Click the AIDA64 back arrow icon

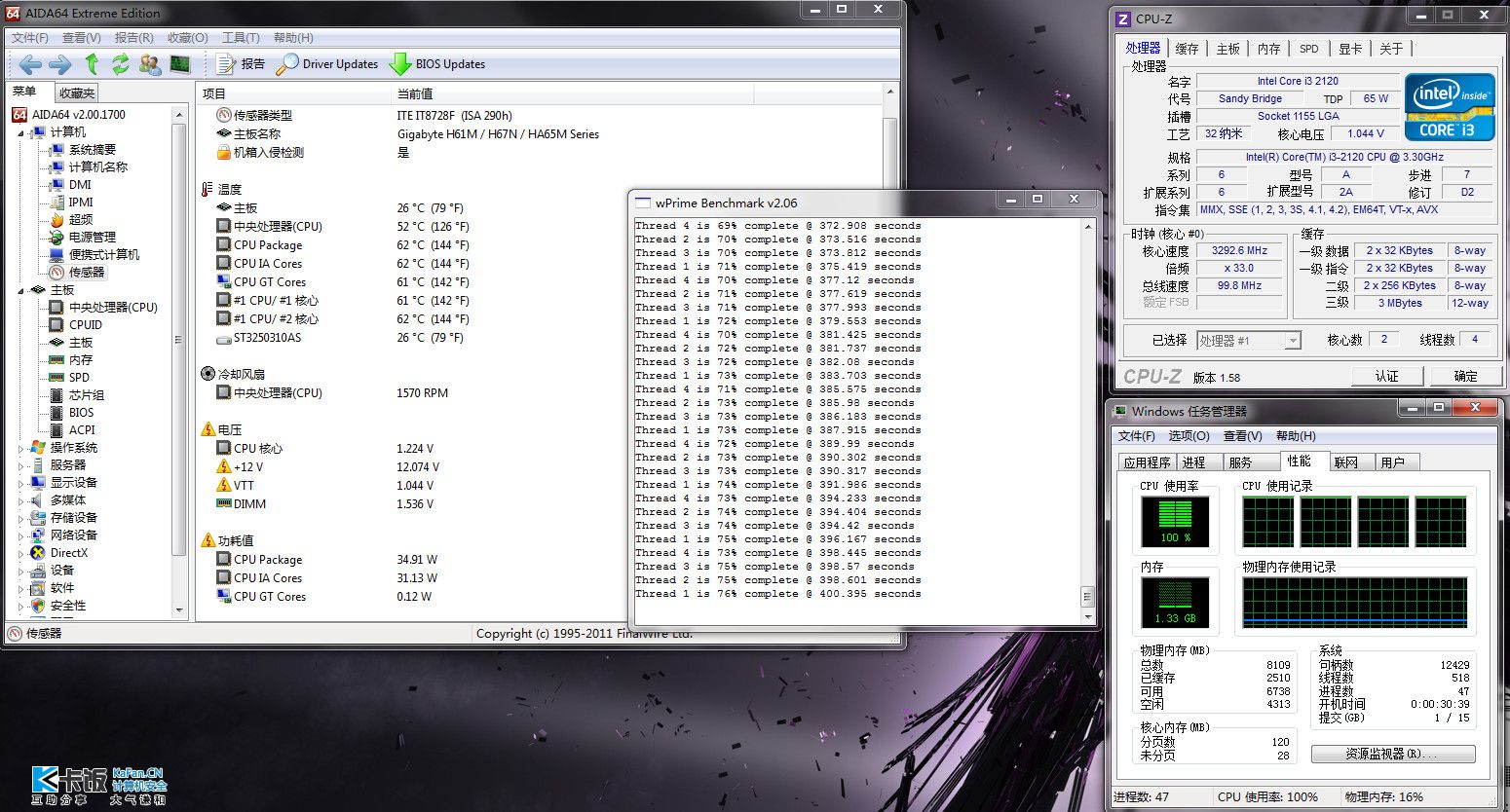[x=30, y=64]
